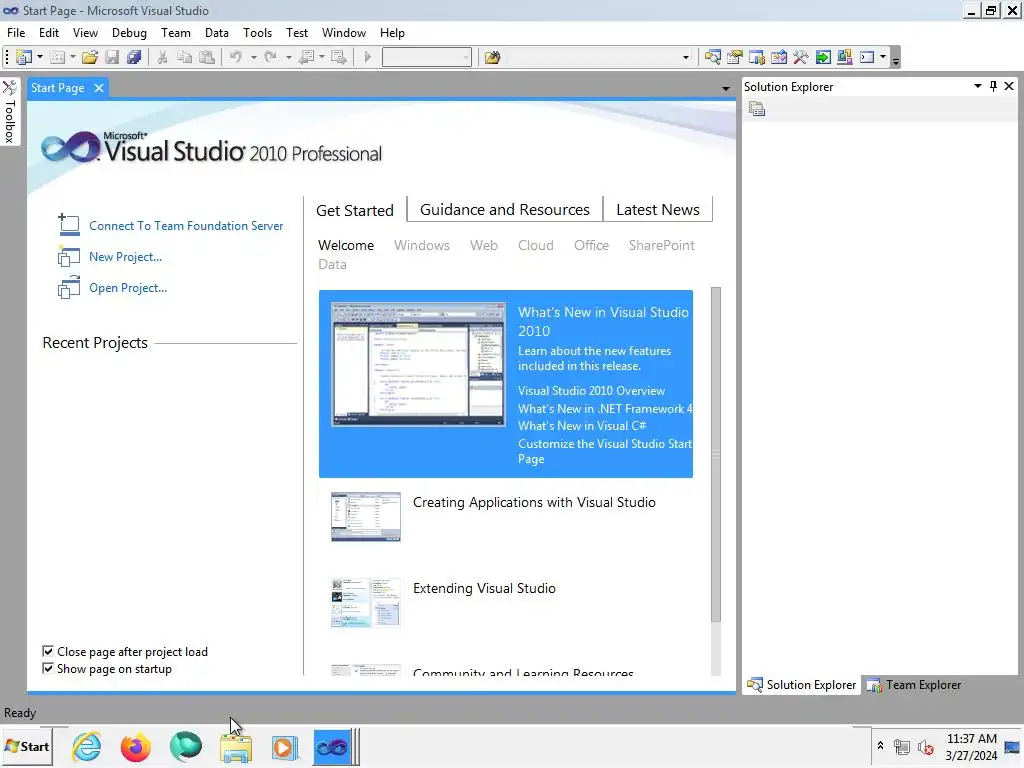The width and height of the screenshot is (1024, 768).
Task: Click the New Project... link
Action: [125, 257]
